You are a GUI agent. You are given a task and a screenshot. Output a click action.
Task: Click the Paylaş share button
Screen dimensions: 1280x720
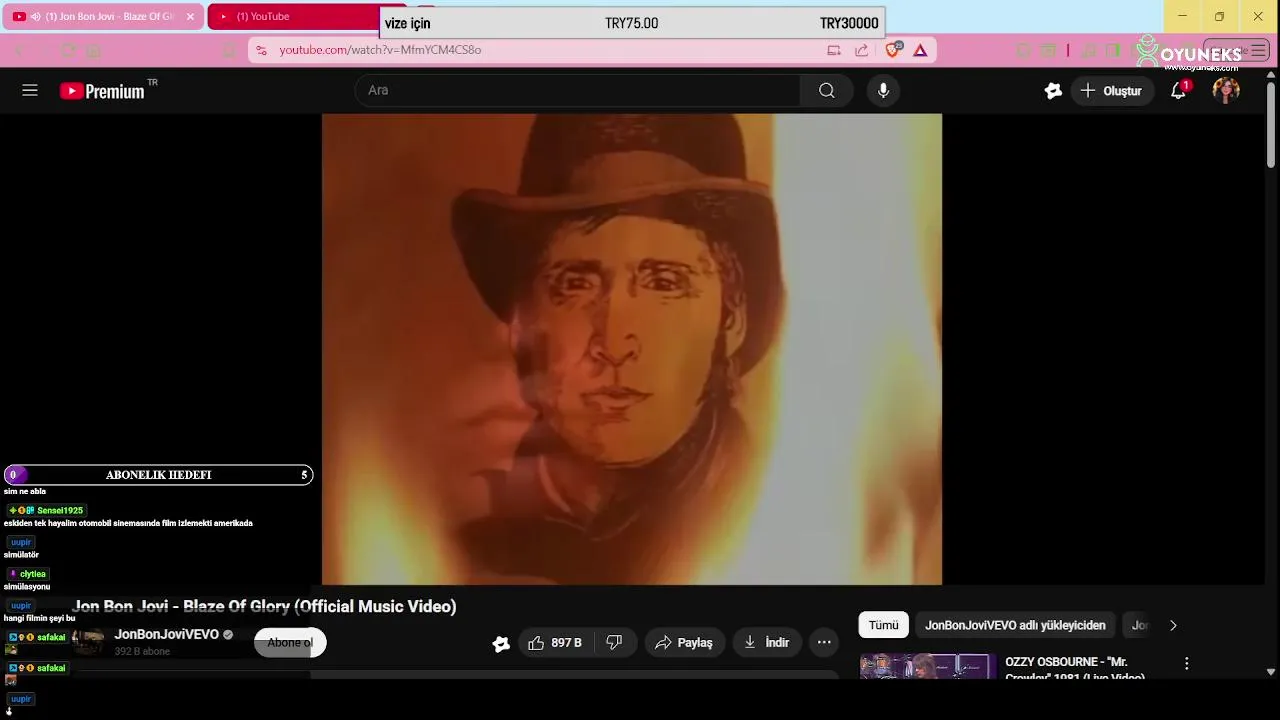click(685, 643)
